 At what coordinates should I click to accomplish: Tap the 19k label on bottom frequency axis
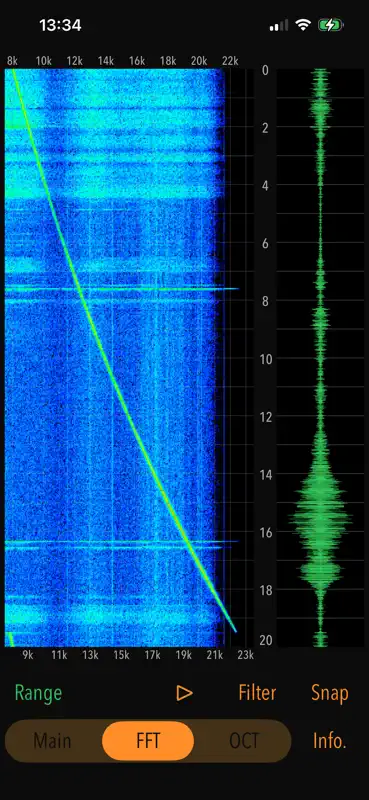tap(183, 655)
